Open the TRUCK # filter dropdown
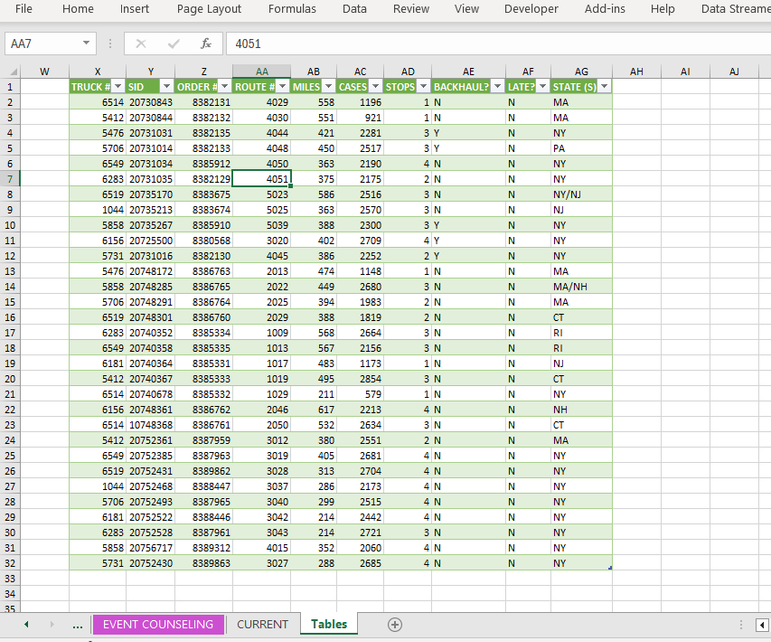 pyautogui.click(x=118, y=87)
